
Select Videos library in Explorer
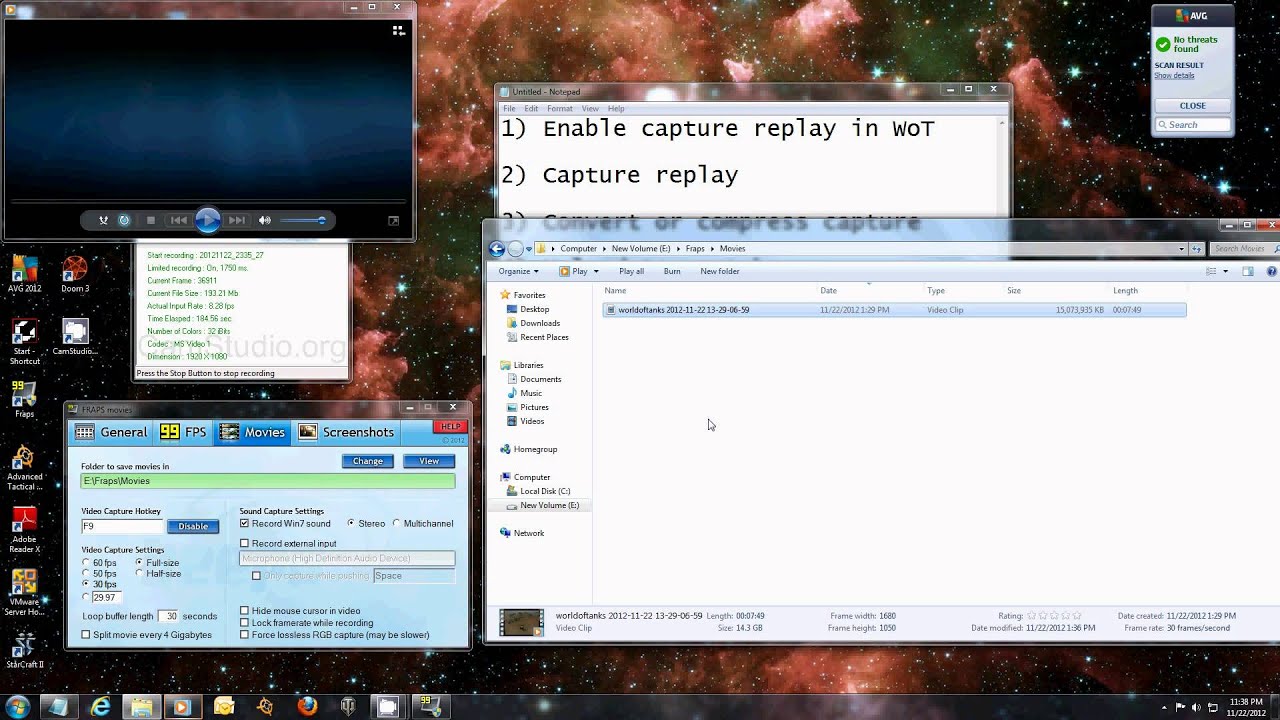(x=525, y=421)
